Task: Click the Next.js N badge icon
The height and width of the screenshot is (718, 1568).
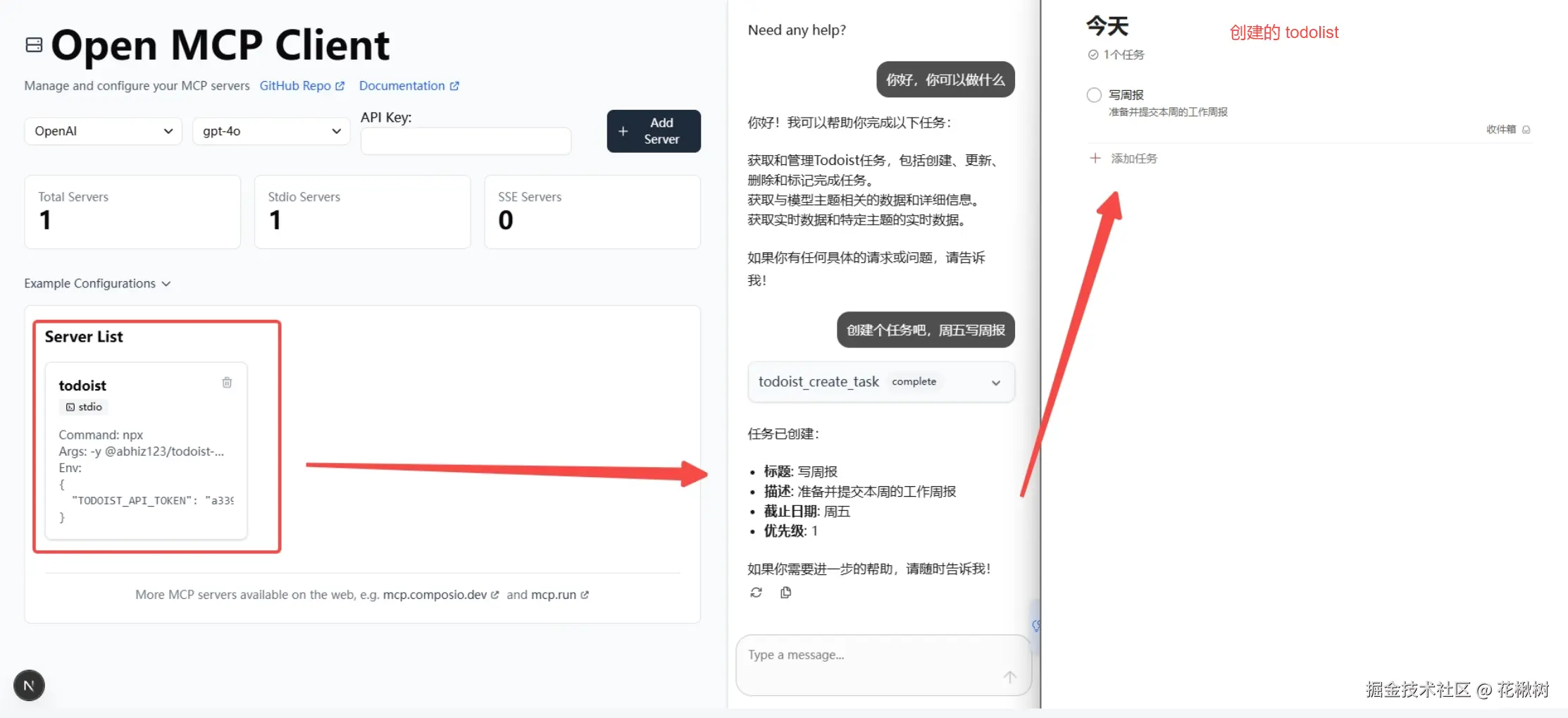Action: [x=29, y=686]
